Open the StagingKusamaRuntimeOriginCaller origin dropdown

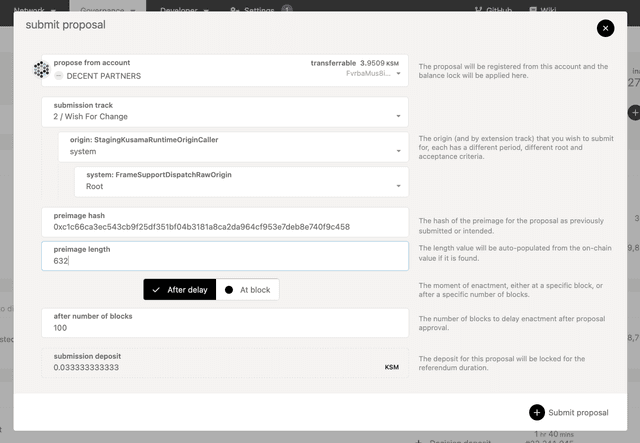click(399, 152)
